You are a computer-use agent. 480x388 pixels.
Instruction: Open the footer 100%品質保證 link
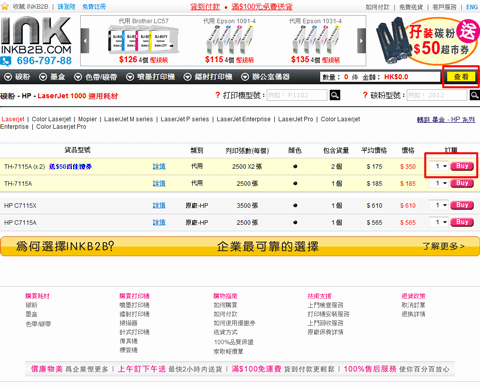coord(234,342)
